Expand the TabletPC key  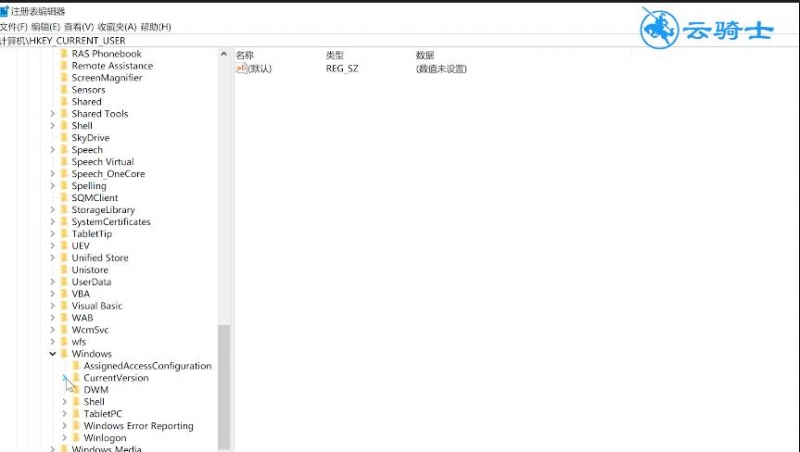(65, 414)
